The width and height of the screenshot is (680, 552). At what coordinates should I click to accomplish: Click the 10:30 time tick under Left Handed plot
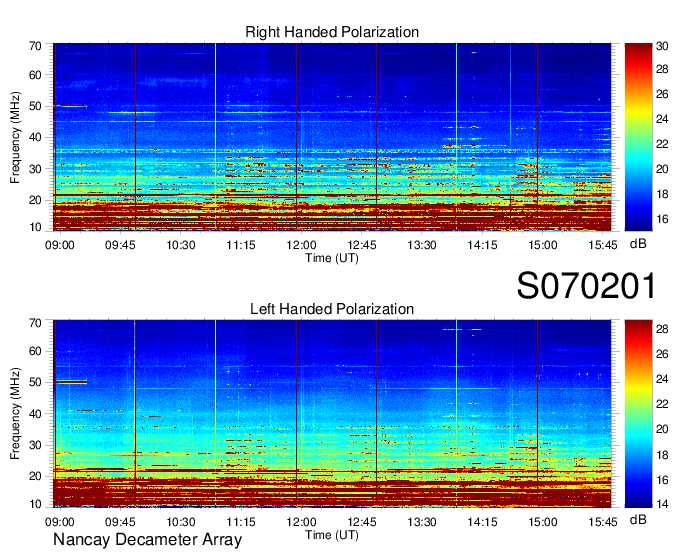click(181, 522)
